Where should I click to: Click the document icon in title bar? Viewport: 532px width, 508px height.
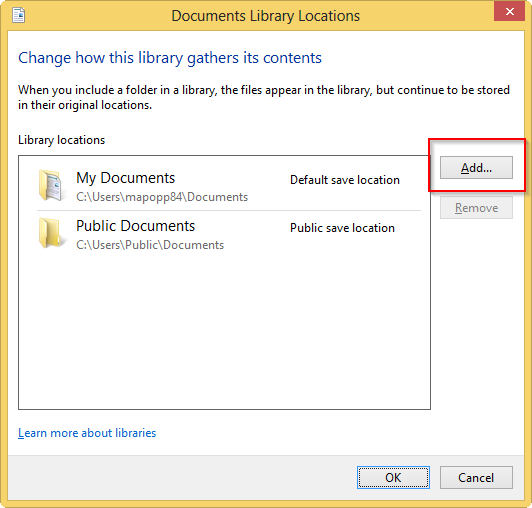[x=18, y=15]
